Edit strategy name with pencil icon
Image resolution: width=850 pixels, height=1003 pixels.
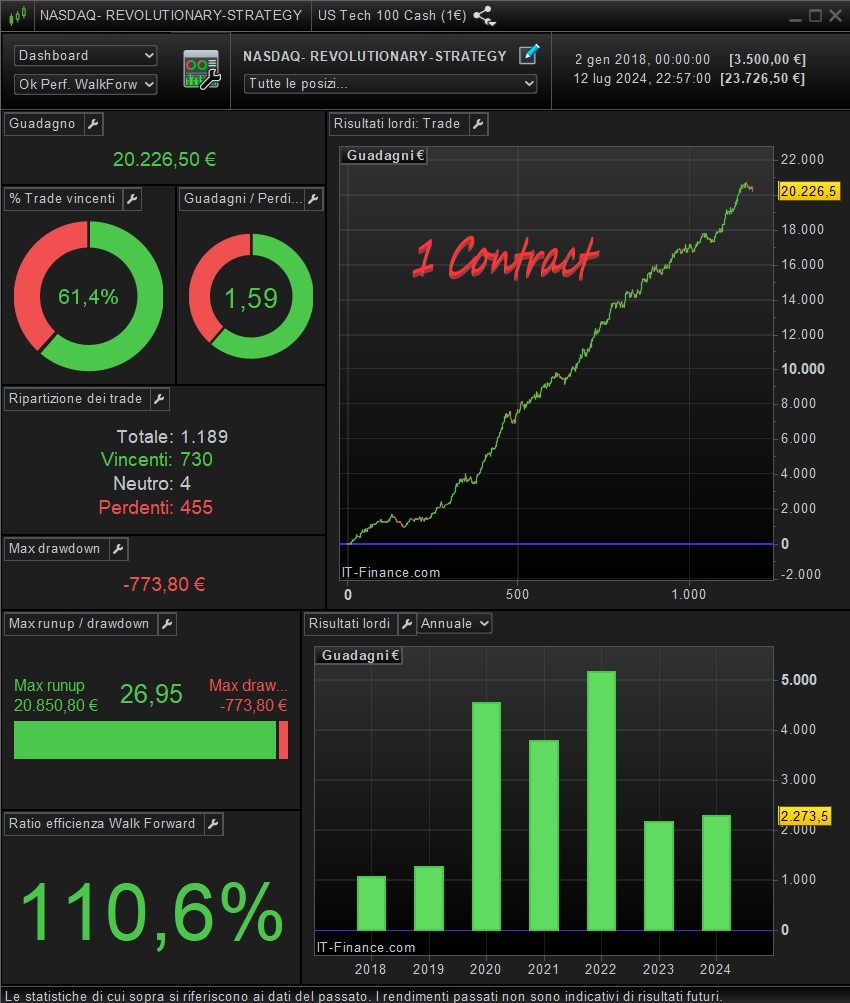528,55
